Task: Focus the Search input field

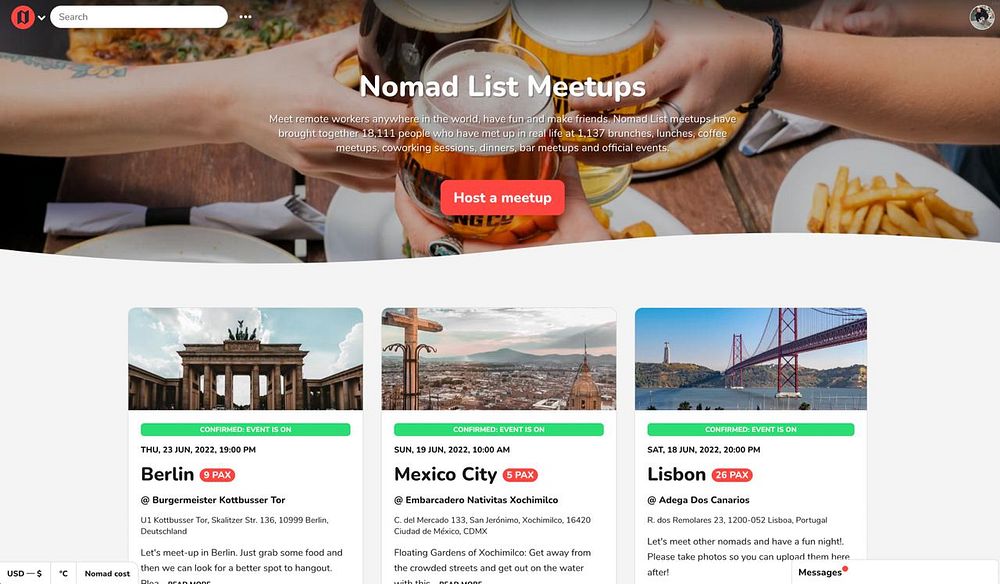Action: tap(138, 17)
